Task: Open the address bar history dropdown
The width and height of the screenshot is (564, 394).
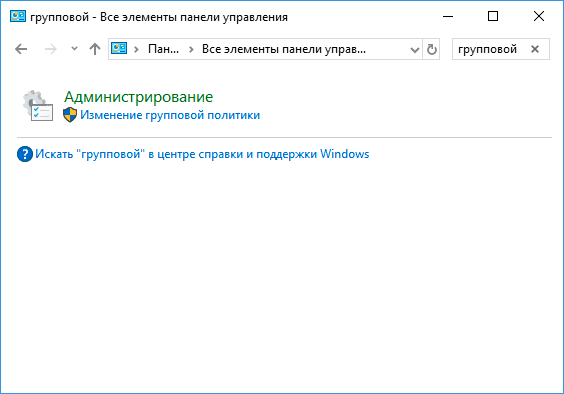Action: (415, 50)
